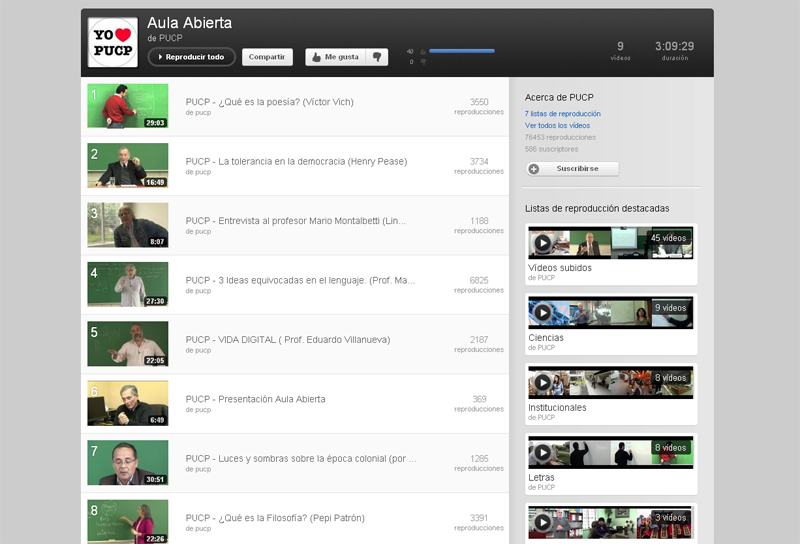Image resolution: width=800 pixels, height=544 pixels.
Task: Play the Ciencias playlist icon
Action: pos(542,313)
